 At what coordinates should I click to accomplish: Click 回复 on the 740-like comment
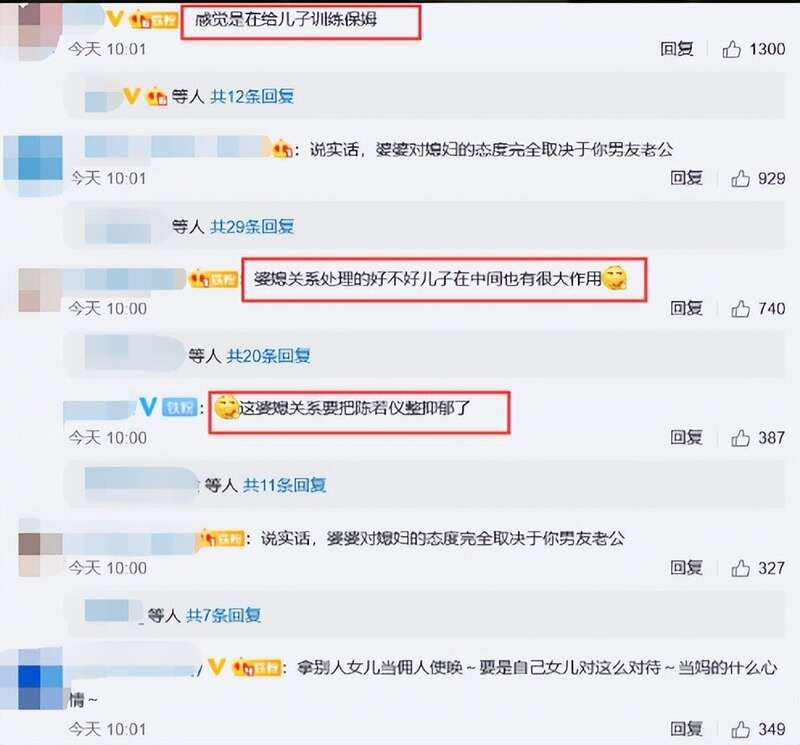(686, 308)
